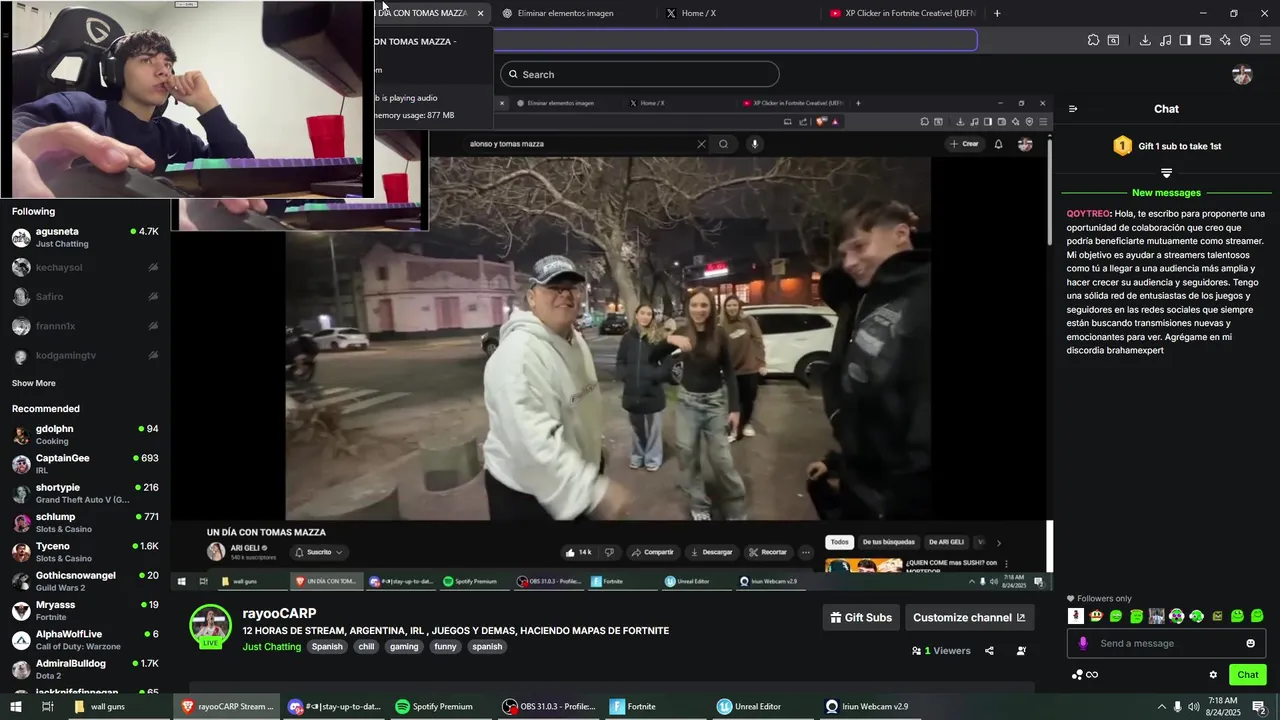This screenshot has width=1280, height=720.
Task: Open chat settings gear icon
Action: [x=1213, y=675]
